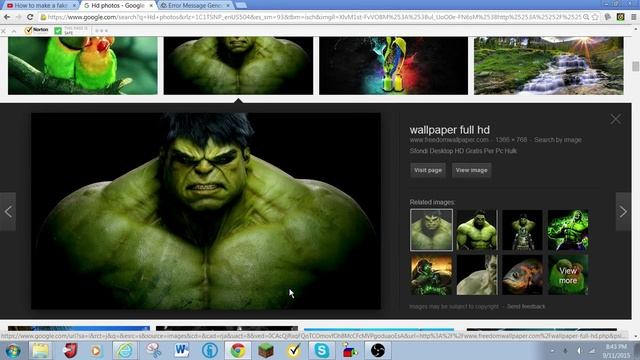640x360 pixels.
Task: Launch Internet Explorer from the taskbar
Action: (x=125, y=351)
